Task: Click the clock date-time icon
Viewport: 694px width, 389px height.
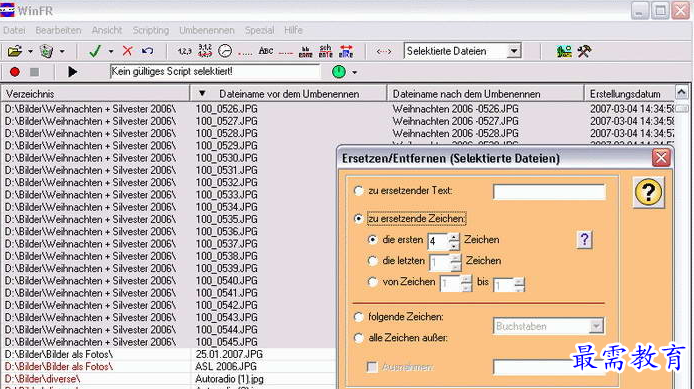Action: (225, 51)
